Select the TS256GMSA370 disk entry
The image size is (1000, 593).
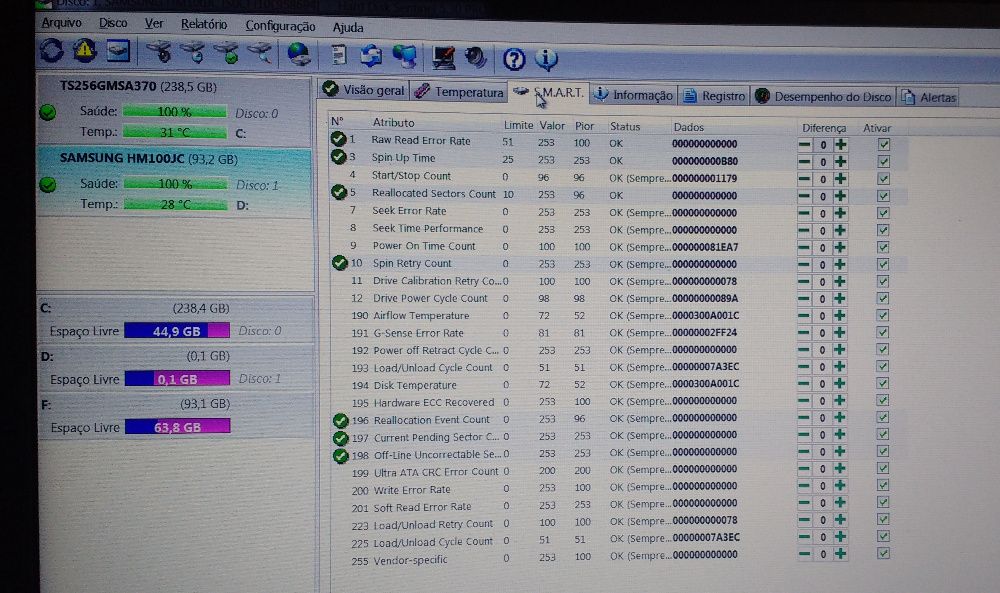coord(175,110)
